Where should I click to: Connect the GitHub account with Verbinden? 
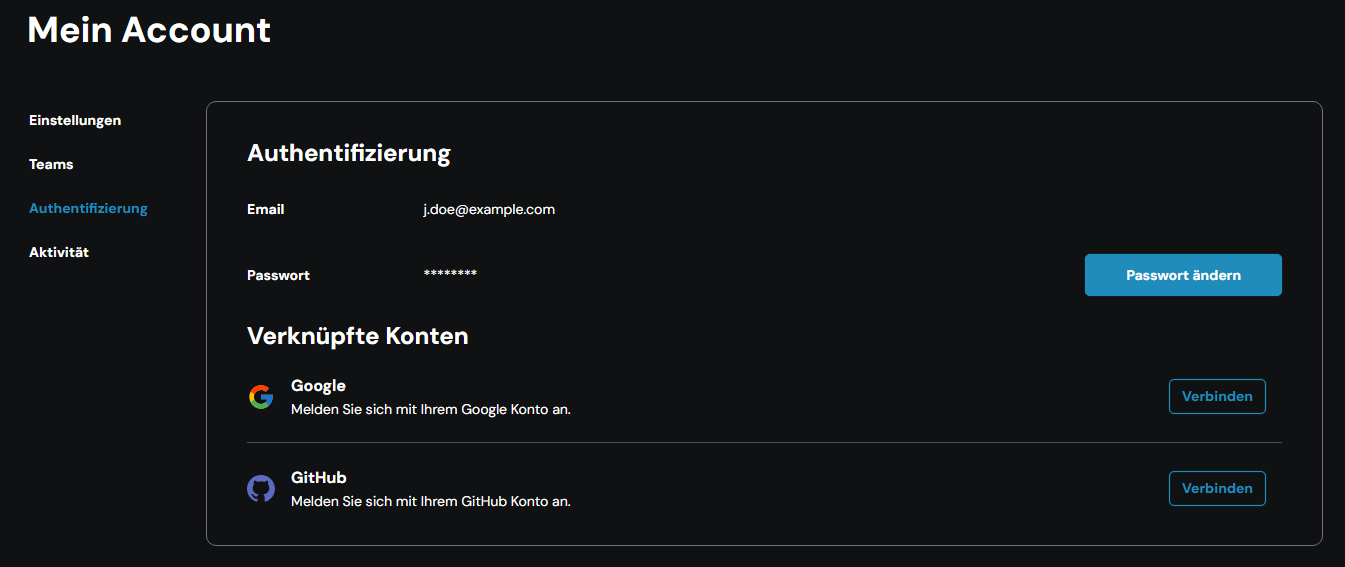(x=1217, y=488)
